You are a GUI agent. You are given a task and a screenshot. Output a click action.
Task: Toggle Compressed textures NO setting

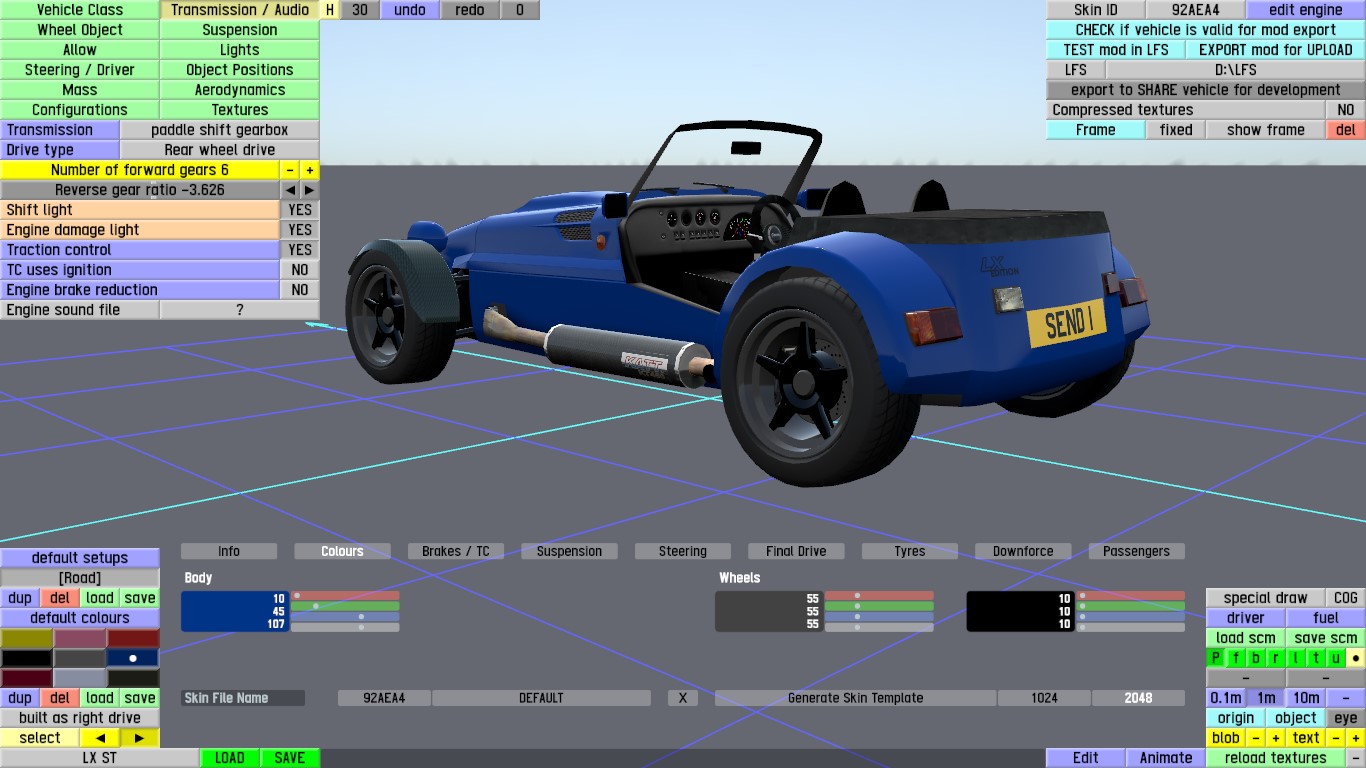1346,110
